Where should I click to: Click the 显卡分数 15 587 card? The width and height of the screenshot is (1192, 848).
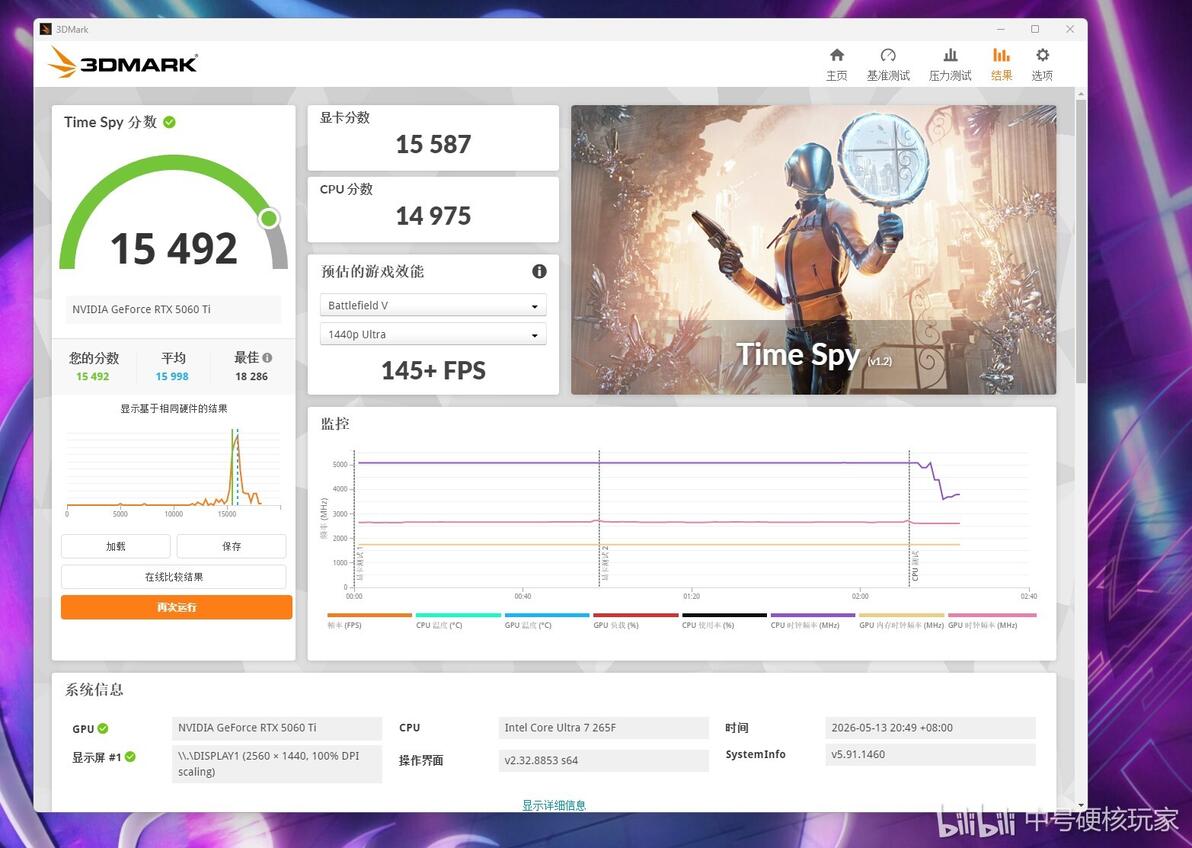433,137
